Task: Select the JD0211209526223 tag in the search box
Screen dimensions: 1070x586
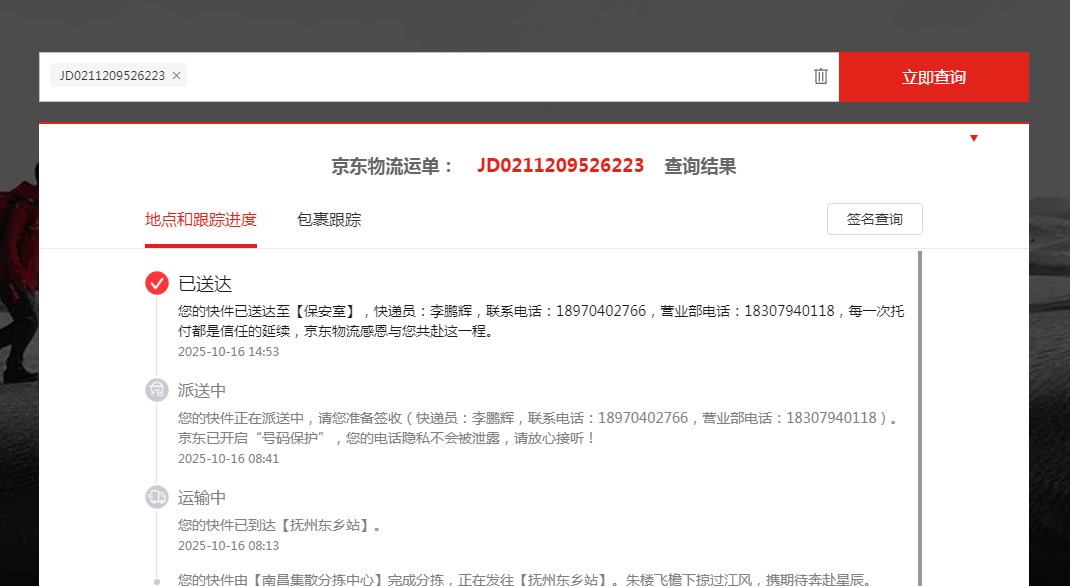Action: pos(111,76)
